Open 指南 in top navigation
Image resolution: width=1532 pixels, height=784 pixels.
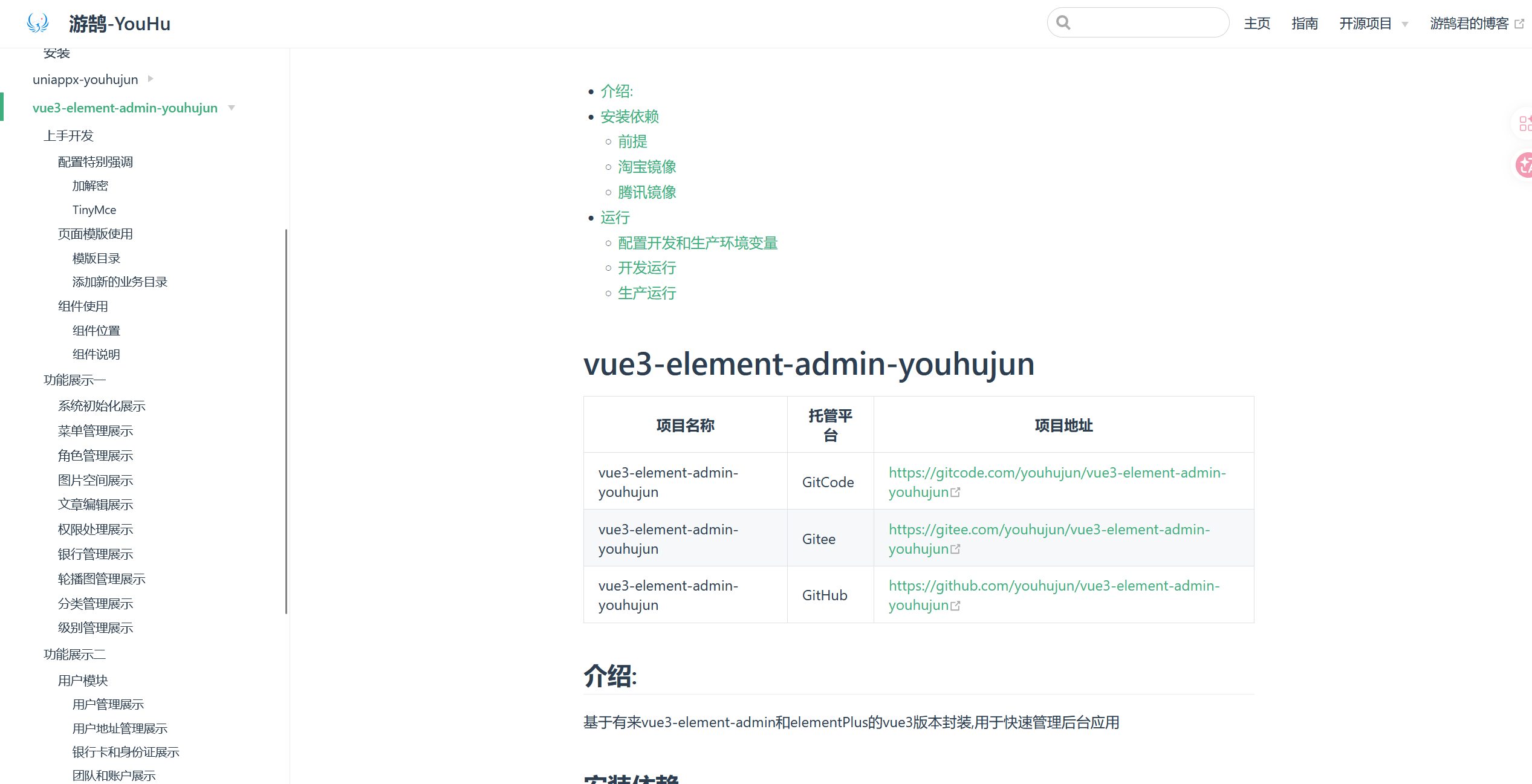[x=1305, y=24]
